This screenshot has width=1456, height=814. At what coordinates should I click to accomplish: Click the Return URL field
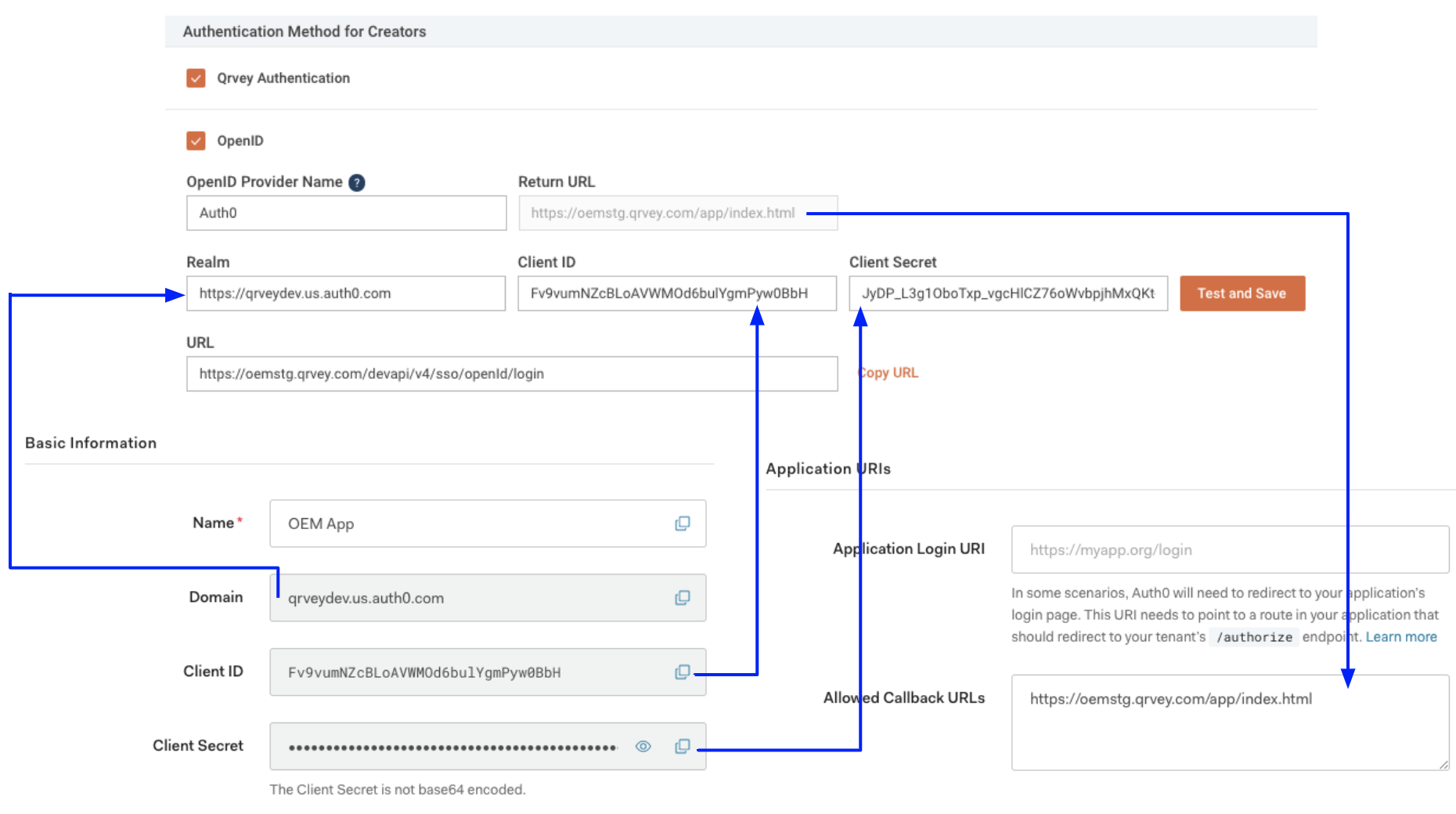click(678, 213)
